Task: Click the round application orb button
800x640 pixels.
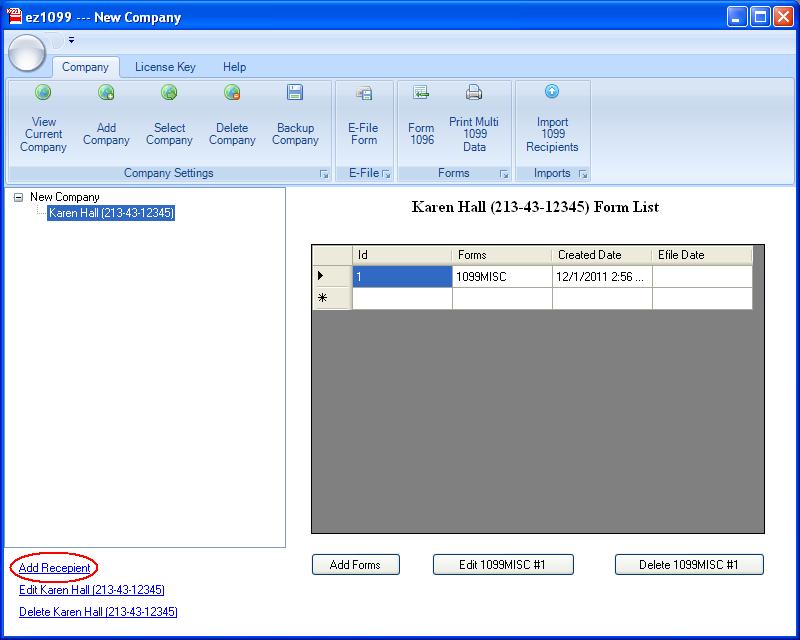Action: [27, 53]
